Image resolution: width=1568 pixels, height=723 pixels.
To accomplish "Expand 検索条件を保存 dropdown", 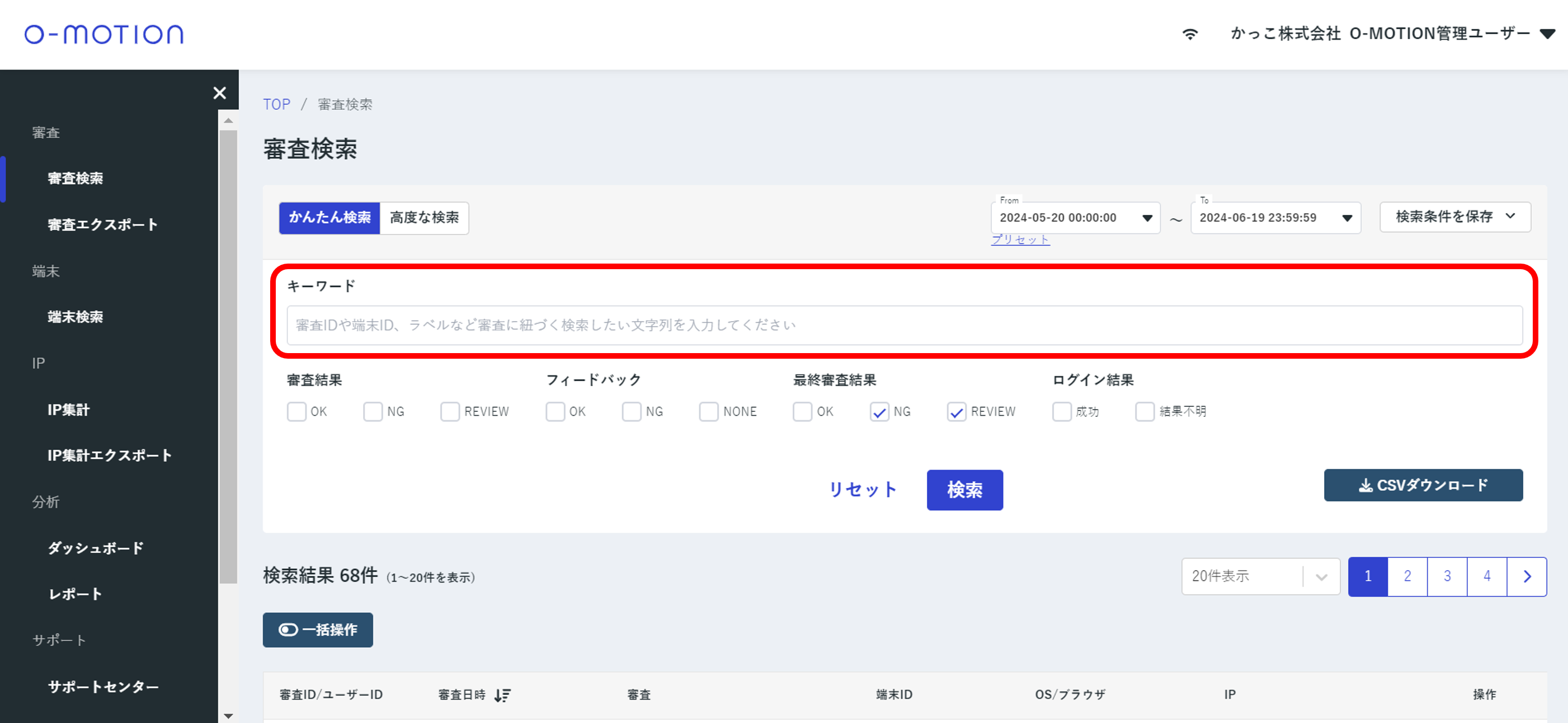I will (x=1455, y=217).
